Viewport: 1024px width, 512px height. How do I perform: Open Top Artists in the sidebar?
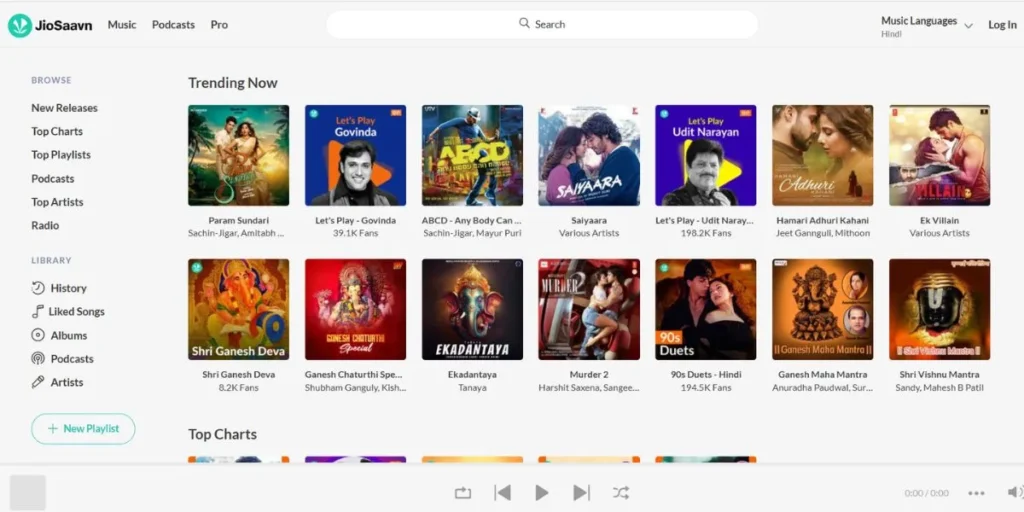point(57,202)
